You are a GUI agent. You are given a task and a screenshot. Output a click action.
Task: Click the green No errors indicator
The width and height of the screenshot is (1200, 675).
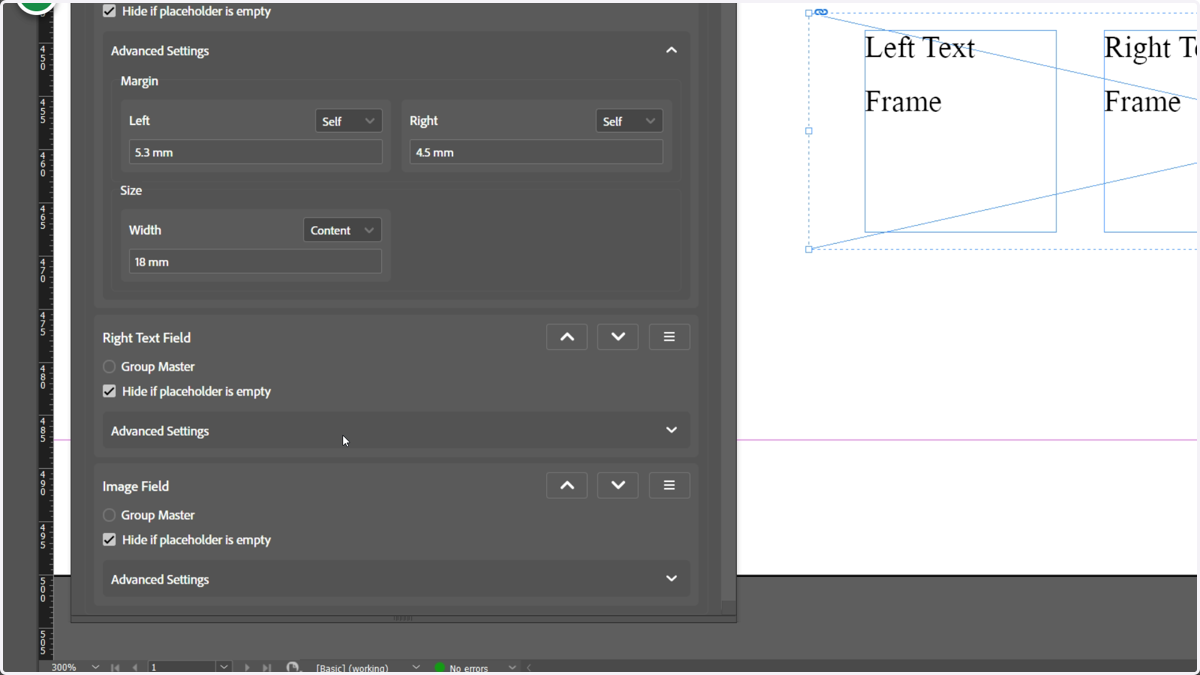(x=439, y=667)
